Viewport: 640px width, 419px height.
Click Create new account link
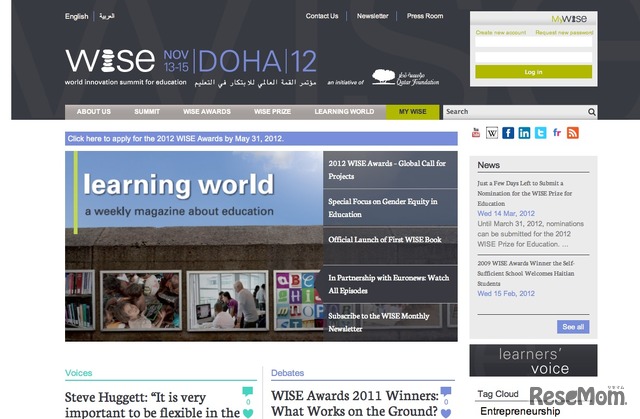coord(501,33)
